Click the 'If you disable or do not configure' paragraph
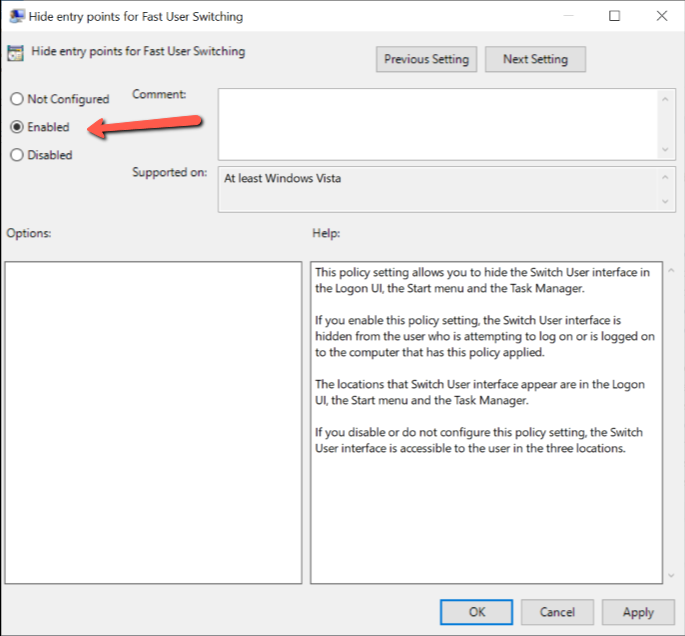 point(479,440)
